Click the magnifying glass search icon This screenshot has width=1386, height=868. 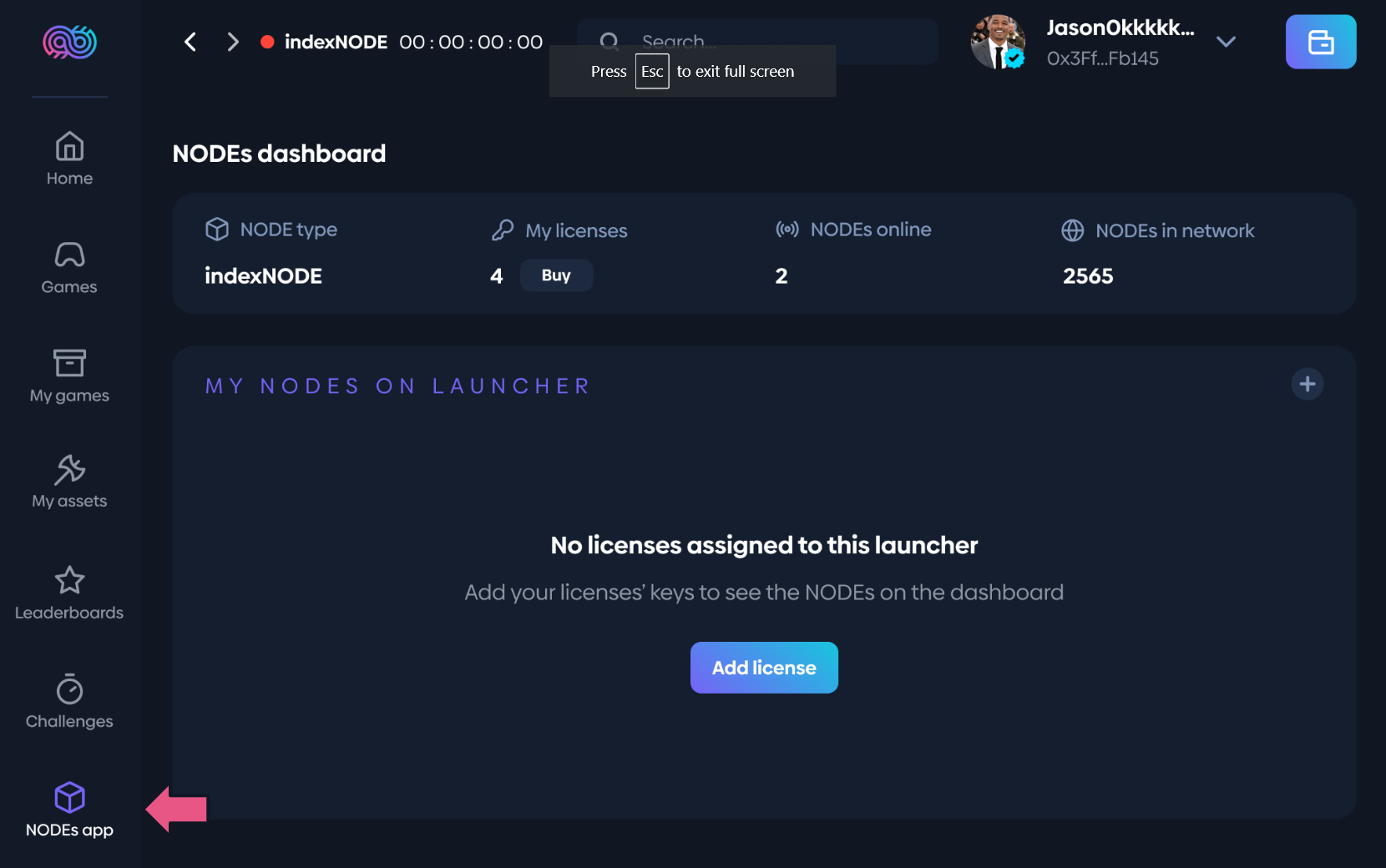(x=610, y=41)
